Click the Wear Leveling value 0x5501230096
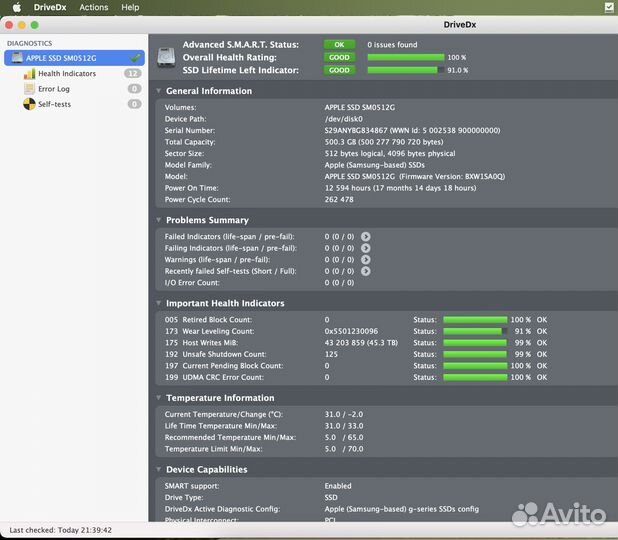Viewport: 618px width, 540px height. [351, 331]
